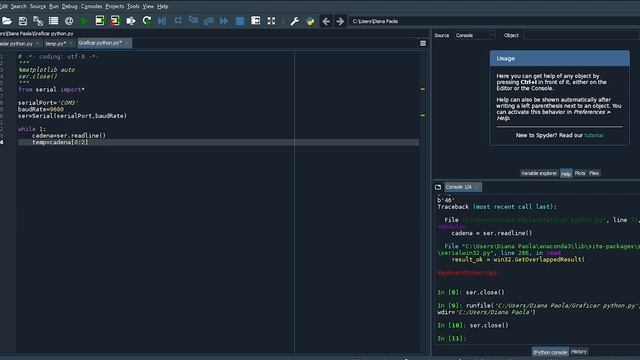Open the Consoles menu

[91, 6]
